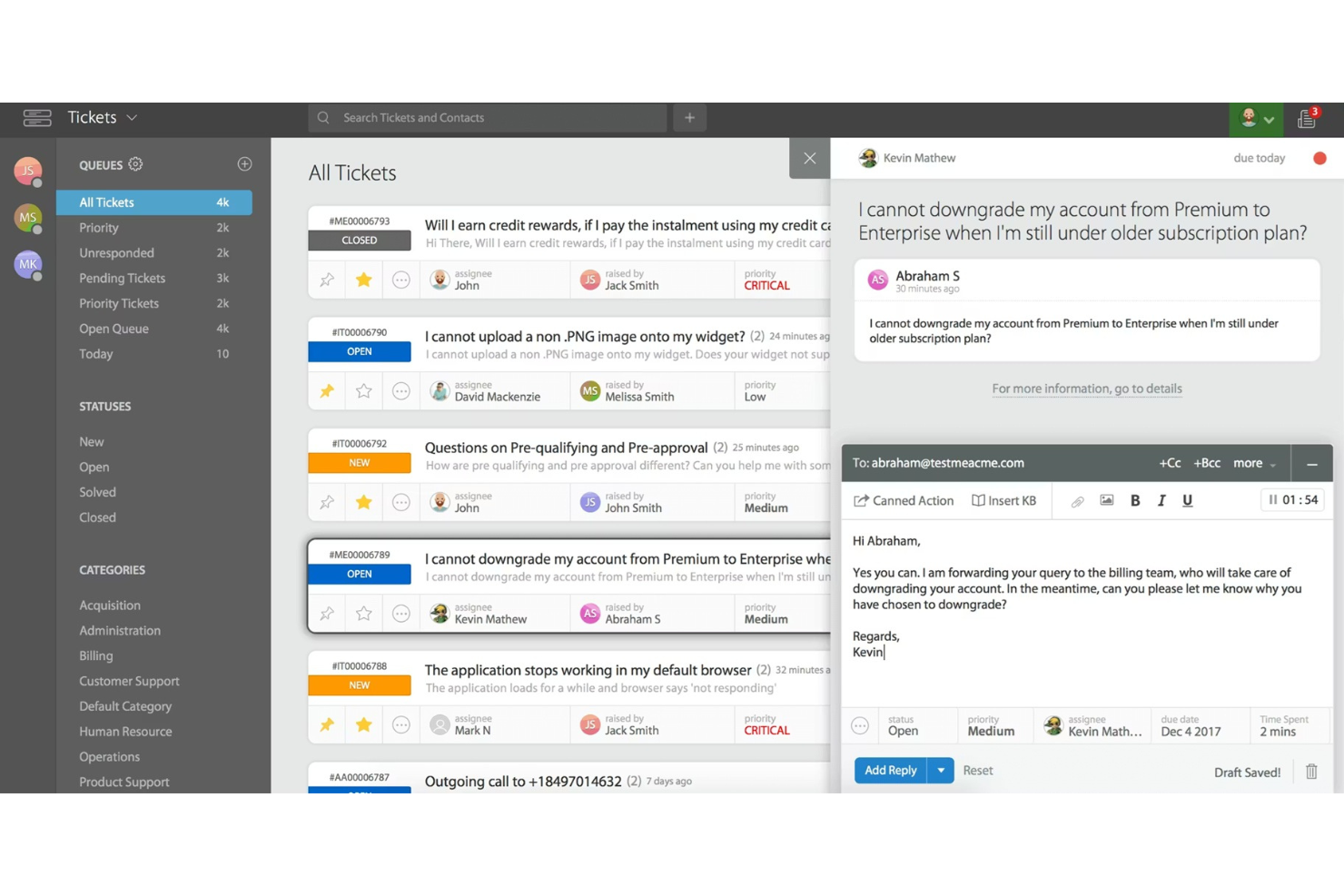Star the closed credit rewards ticket
The width and height of the screenshot is (1344, 896).
point(363,280)
